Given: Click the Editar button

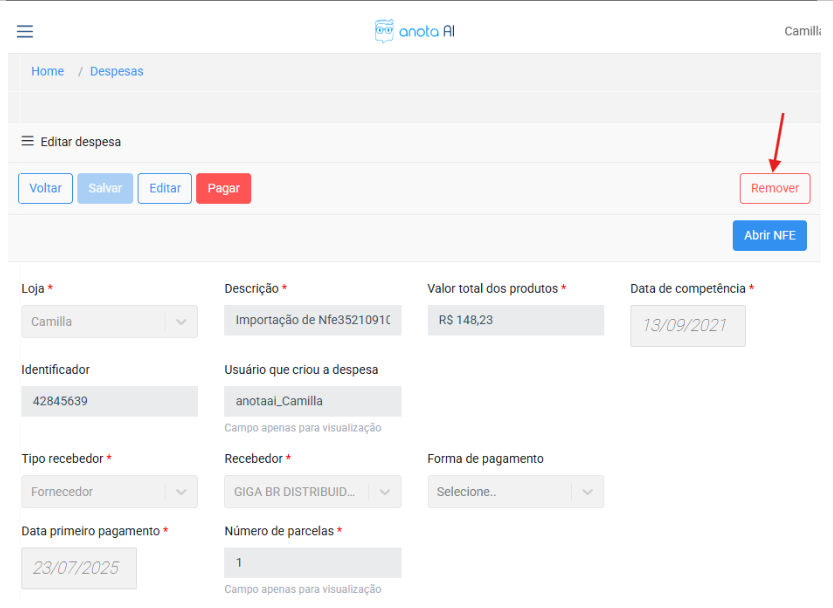Looking at the screenshot, I should tap(165, 188).
